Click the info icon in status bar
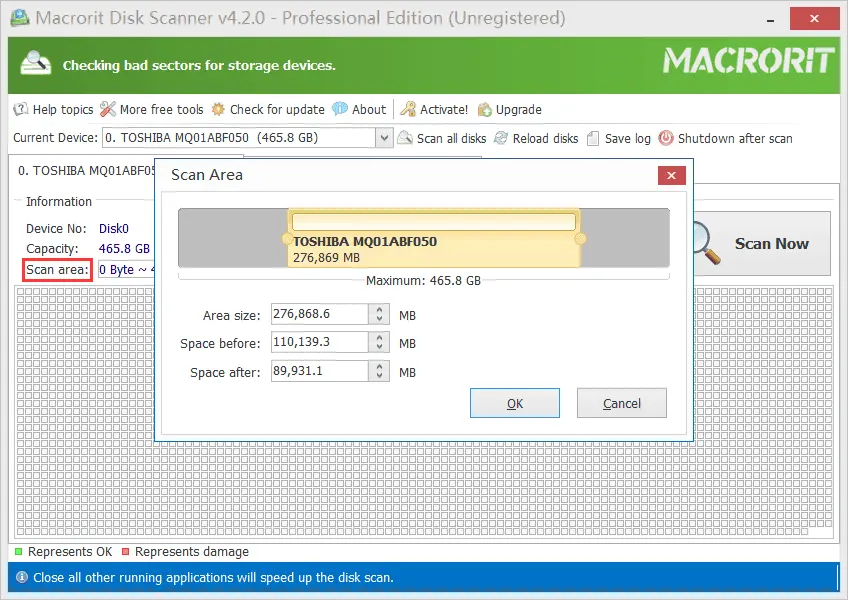Image resolution: width=848 pixels, height=600 pixels. 22,577
